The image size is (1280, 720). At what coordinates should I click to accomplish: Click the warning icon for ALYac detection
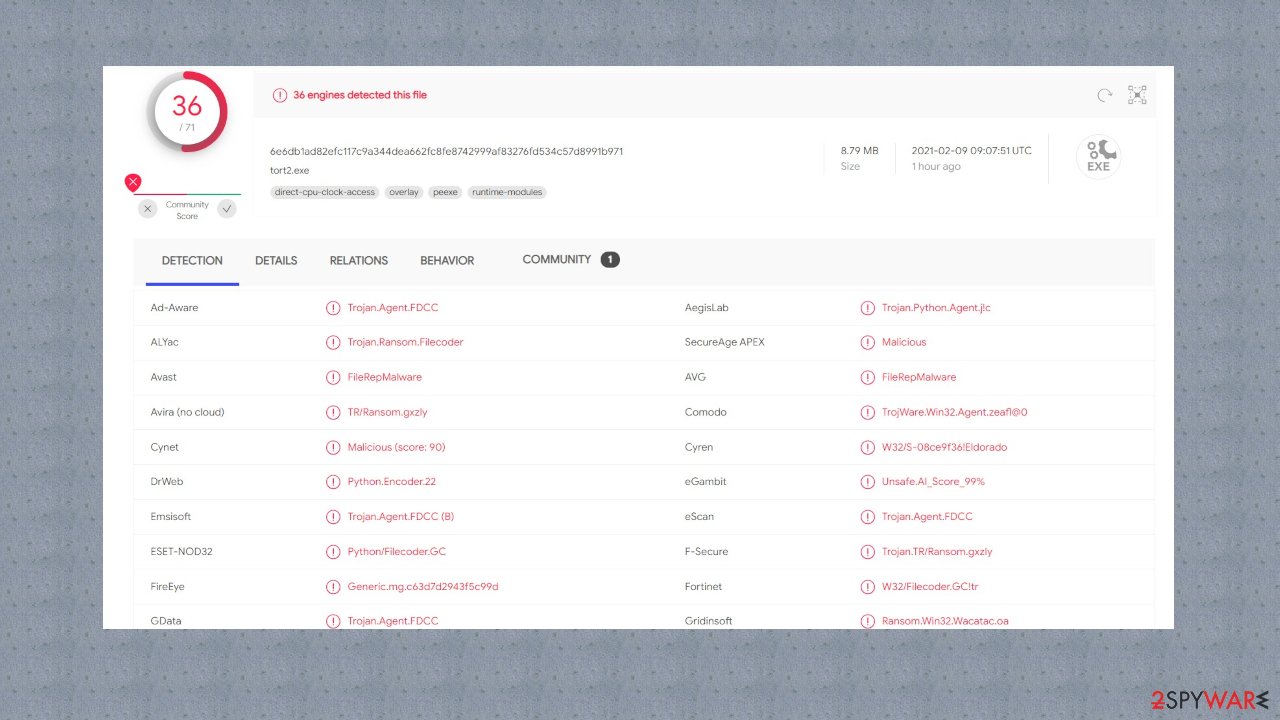point(333,342)
